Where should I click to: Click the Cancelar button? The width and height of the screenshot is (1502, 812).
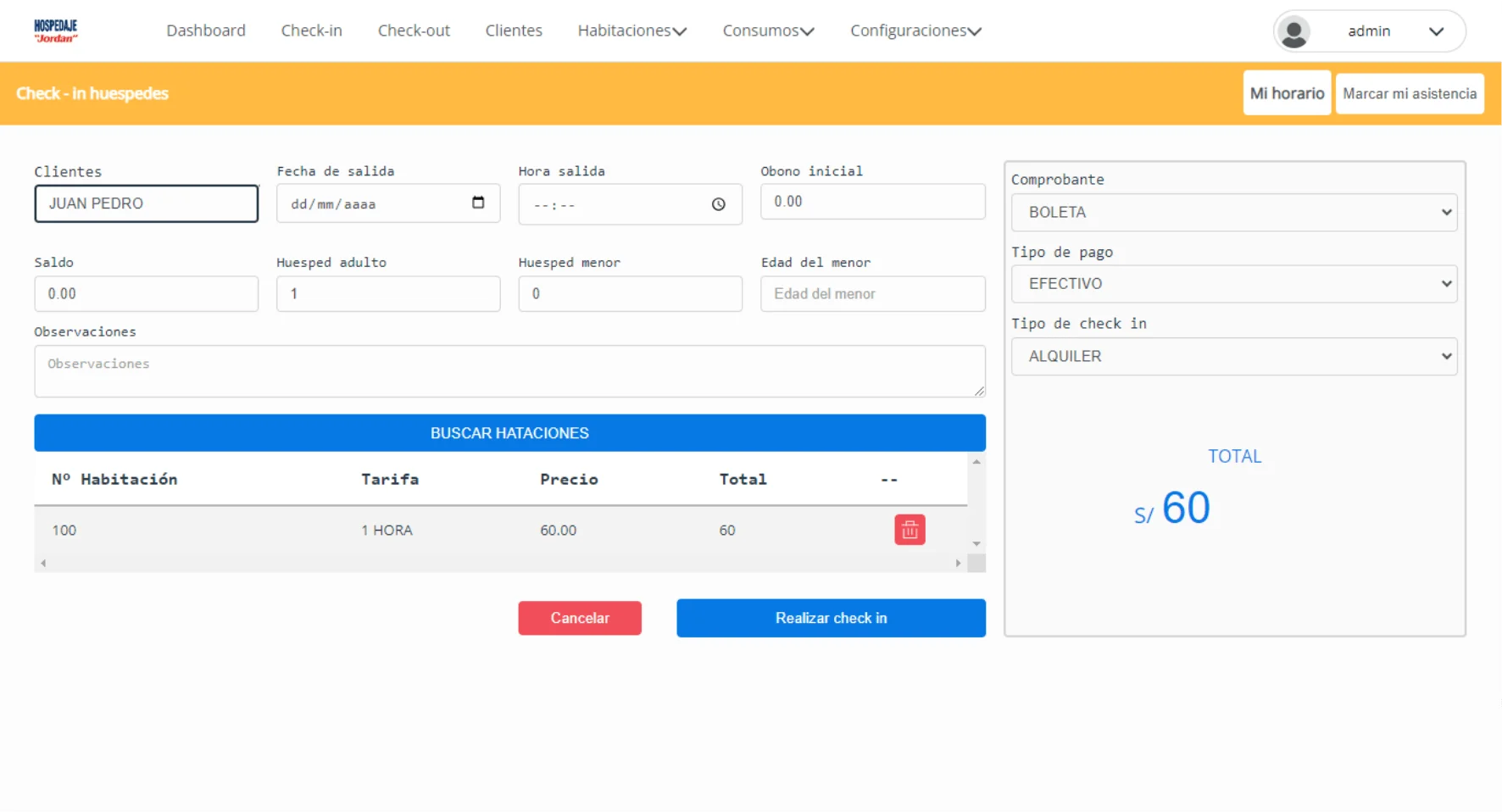580,618
